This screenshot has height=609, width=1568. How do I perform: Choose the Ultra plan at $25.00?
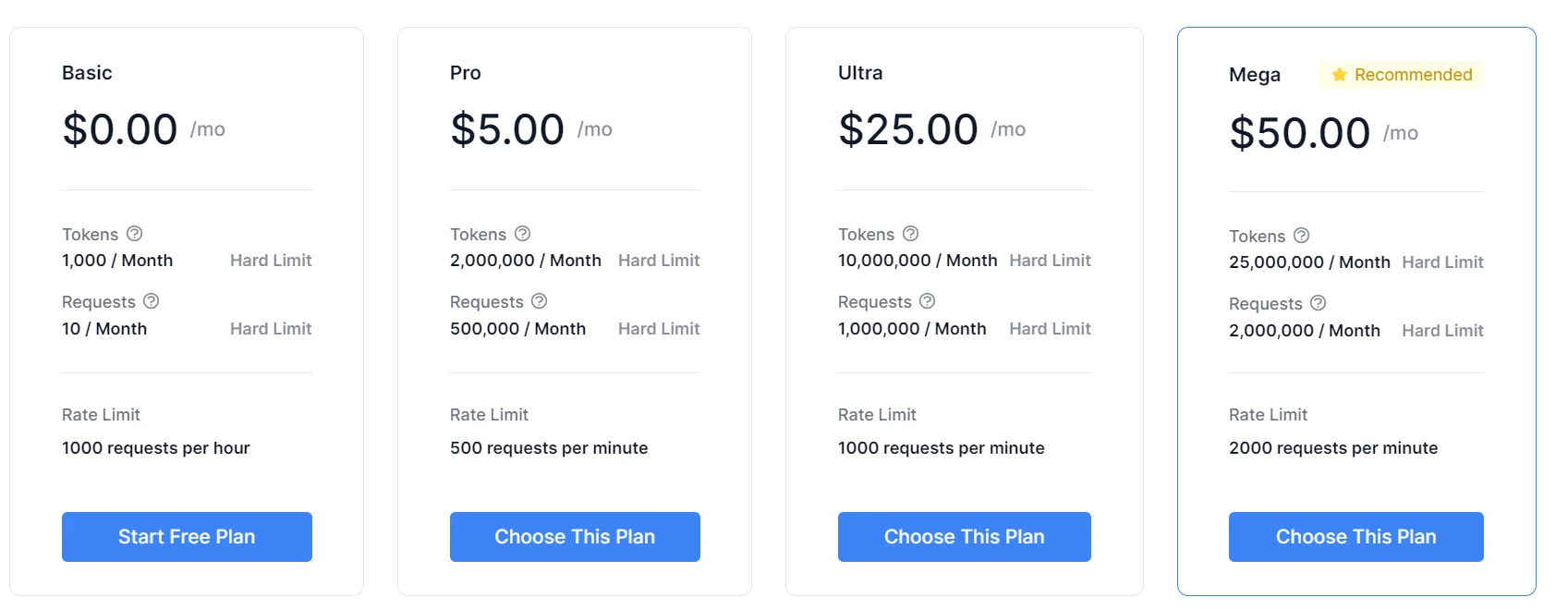[x=965, y=537]
